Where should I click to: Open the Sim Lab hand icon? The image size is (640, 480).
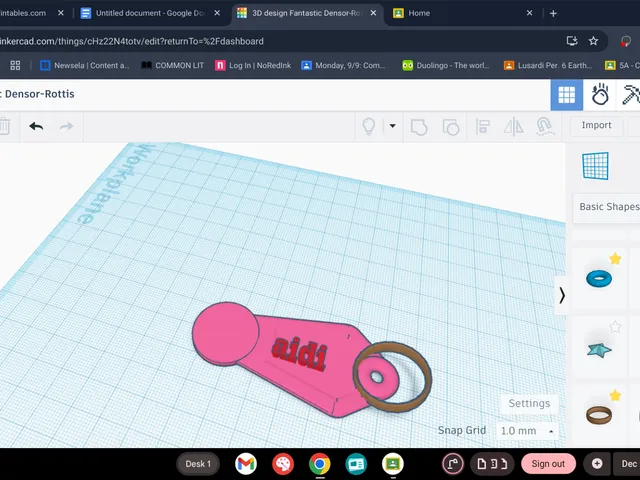tap(600, 94)
